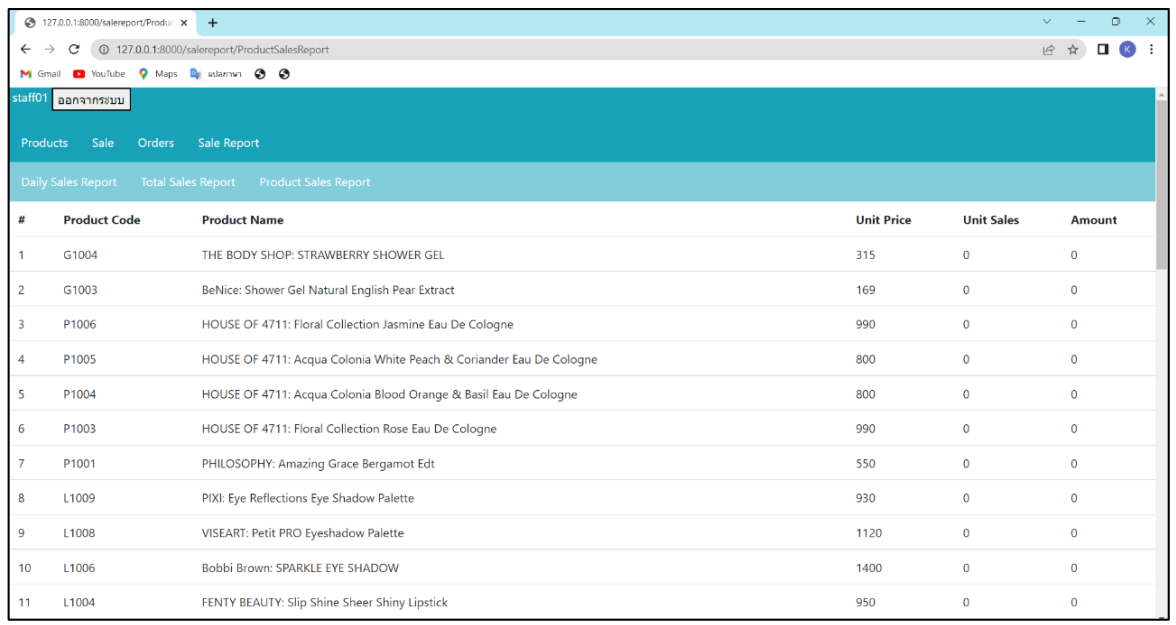Viewport: 1176px width, 625px height.
Task: Navigate back using the browser back arrow
Action: coord(25,47)
